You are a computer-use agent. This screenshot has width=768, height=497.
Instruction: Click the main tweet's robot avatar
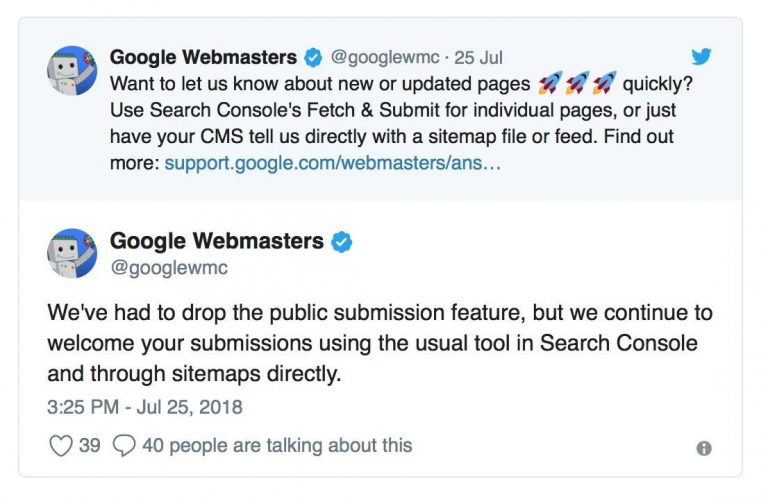point(72,253)
